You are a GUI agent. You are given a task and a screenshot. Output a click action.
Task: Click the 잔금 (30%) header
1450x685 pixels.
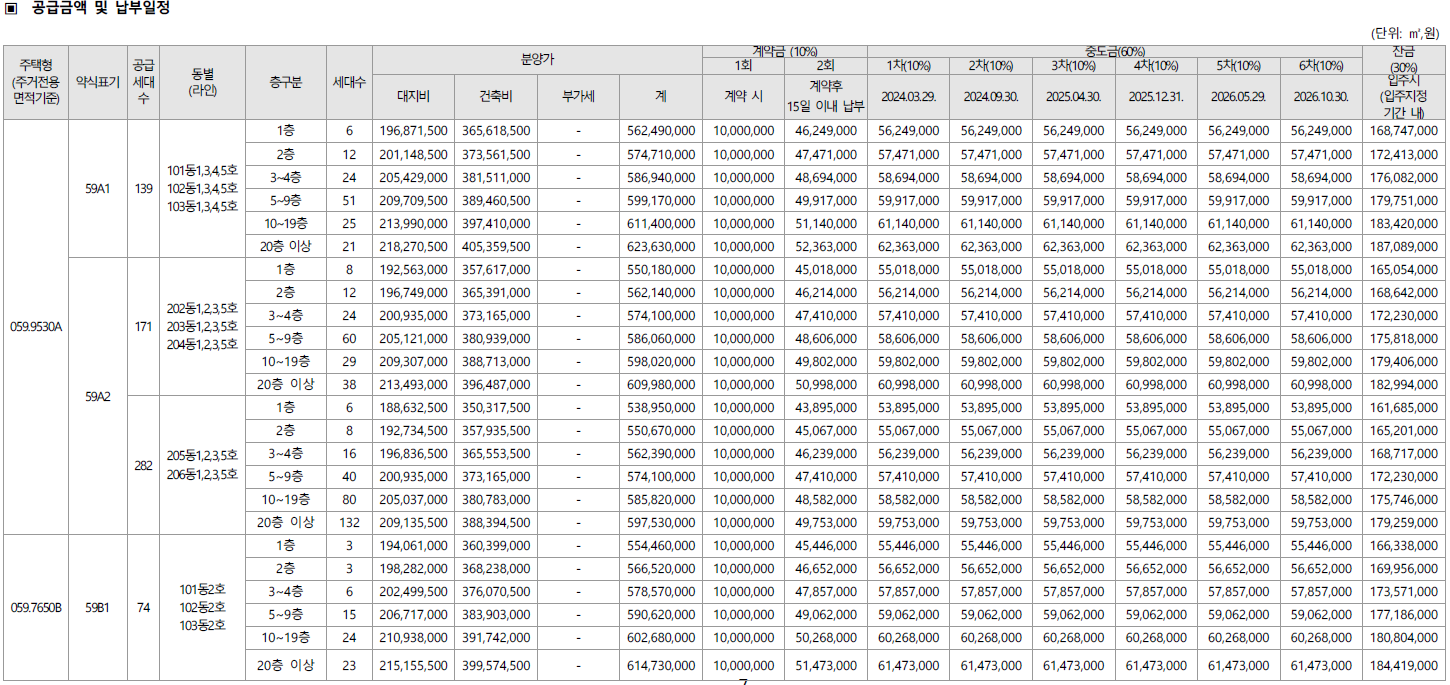[1403, 59]
